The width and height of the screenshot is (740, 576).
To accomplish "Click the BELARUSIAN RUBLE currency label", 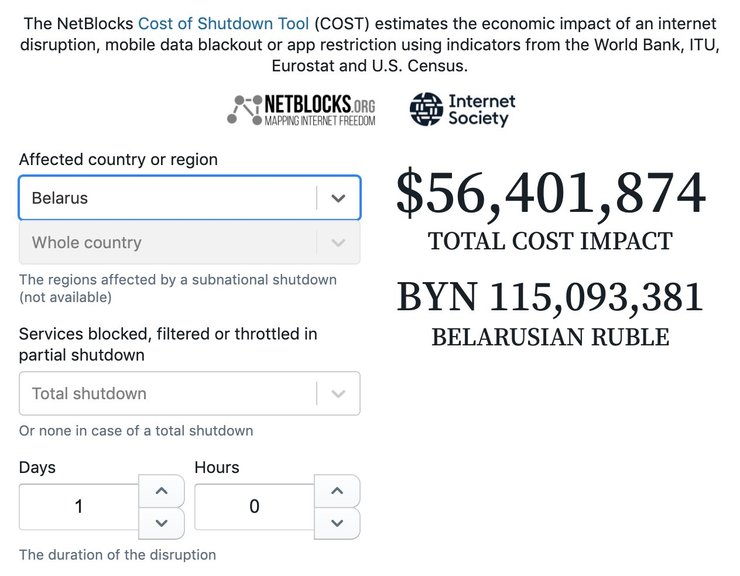I will 550,337.
